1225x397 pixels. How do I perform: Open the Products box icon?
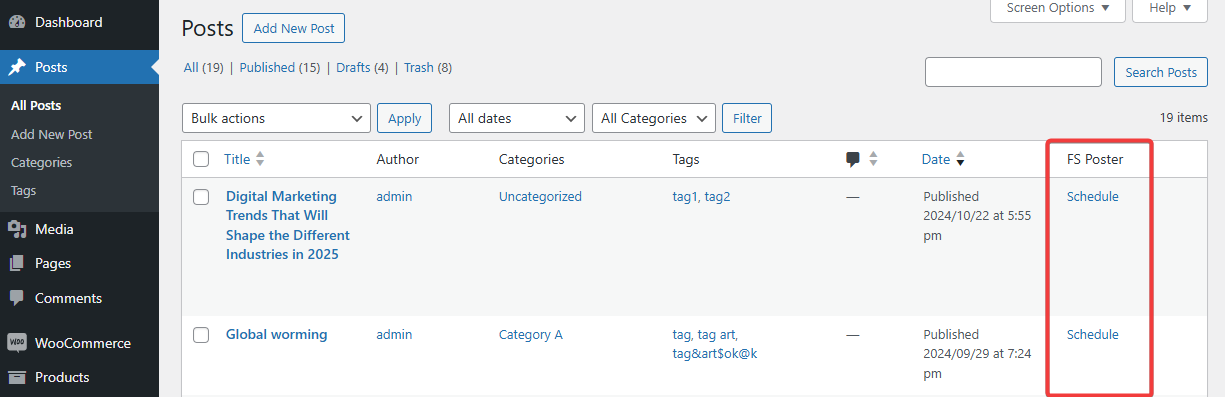pos(17,377)
